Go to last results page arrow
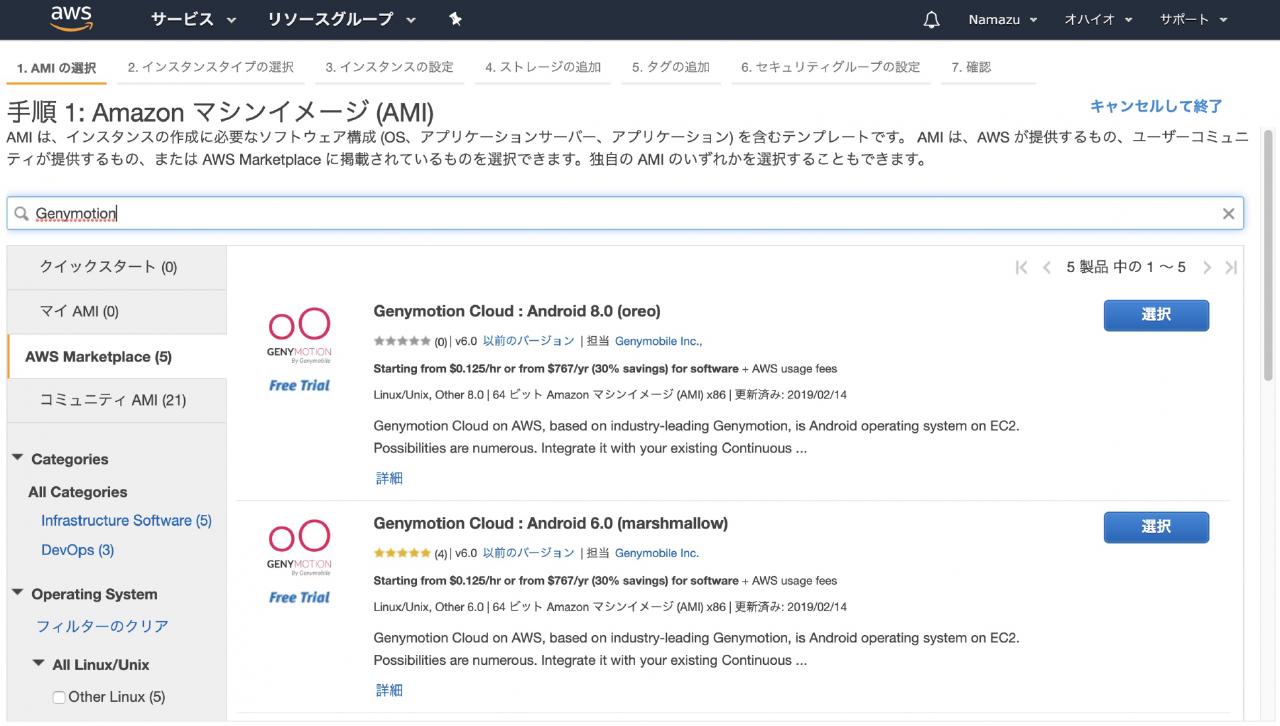The height and width of the screenshot is (726, 1280). point(1231,267)
